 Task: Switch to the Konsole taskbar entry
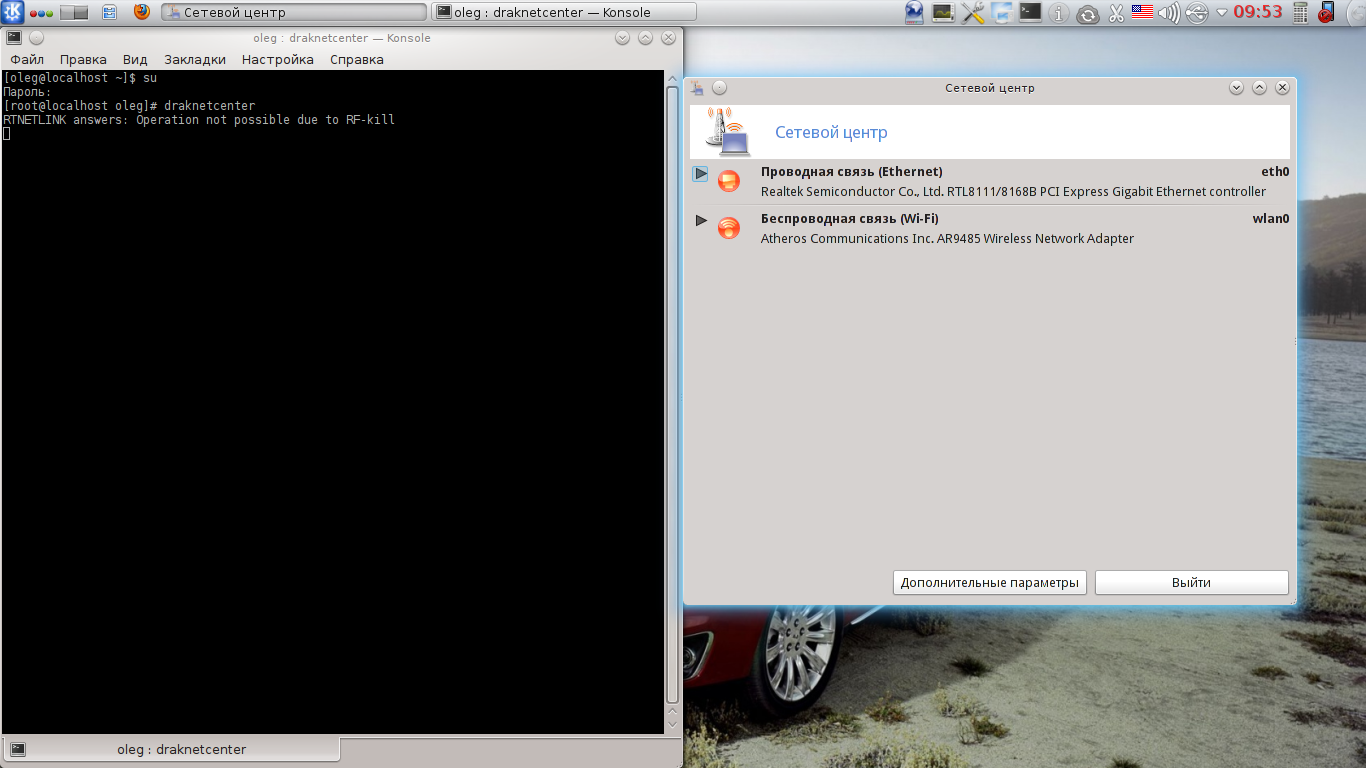[564, 13]
